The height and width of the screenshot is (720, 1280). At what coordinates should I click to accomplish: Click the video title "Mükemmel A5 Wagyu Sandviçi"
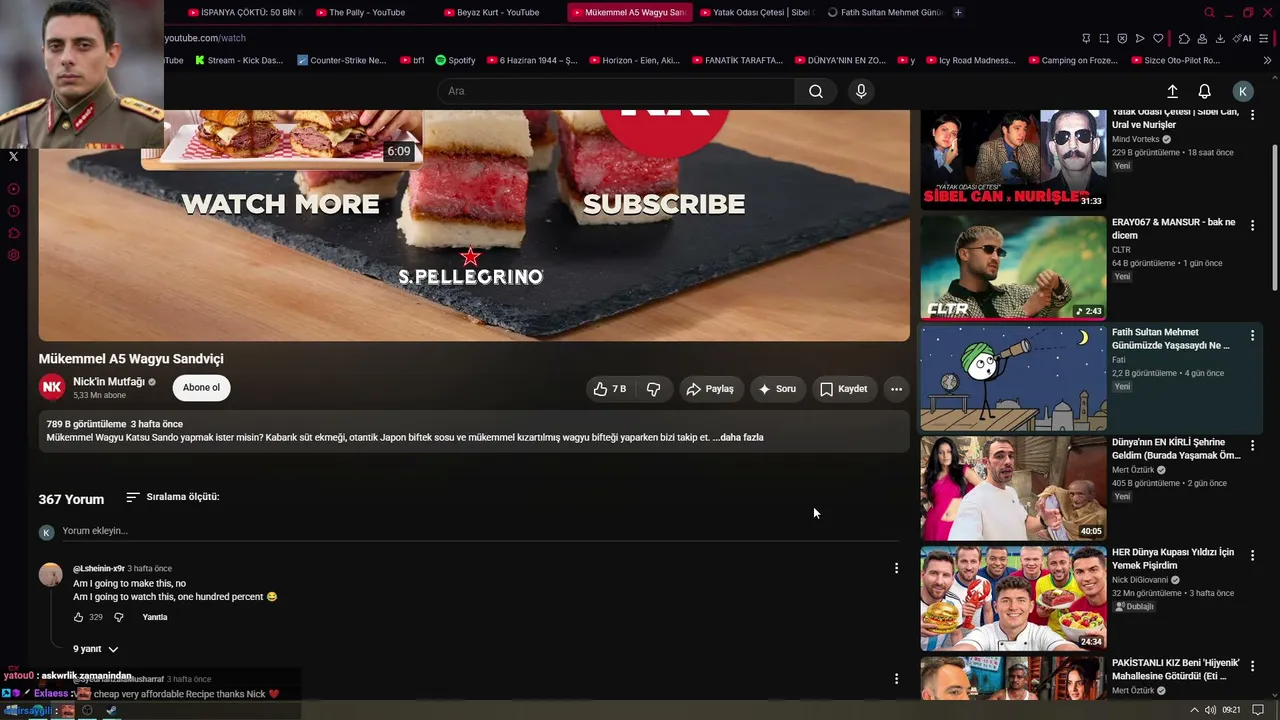(x=131, y=359)
